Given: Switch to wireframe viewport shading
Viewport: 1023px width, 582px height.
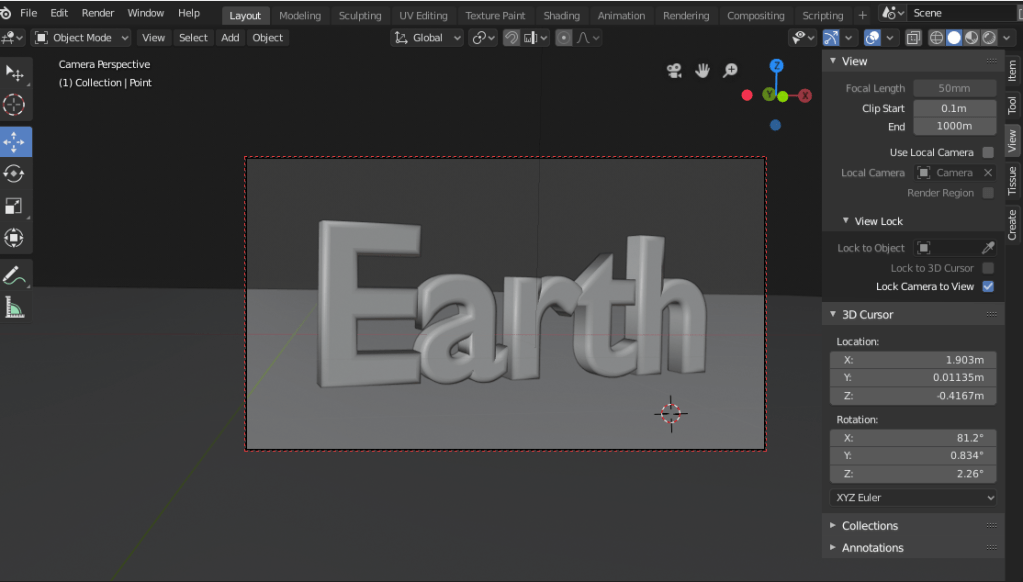Looking at the screenshot, I should coord(937,38).
